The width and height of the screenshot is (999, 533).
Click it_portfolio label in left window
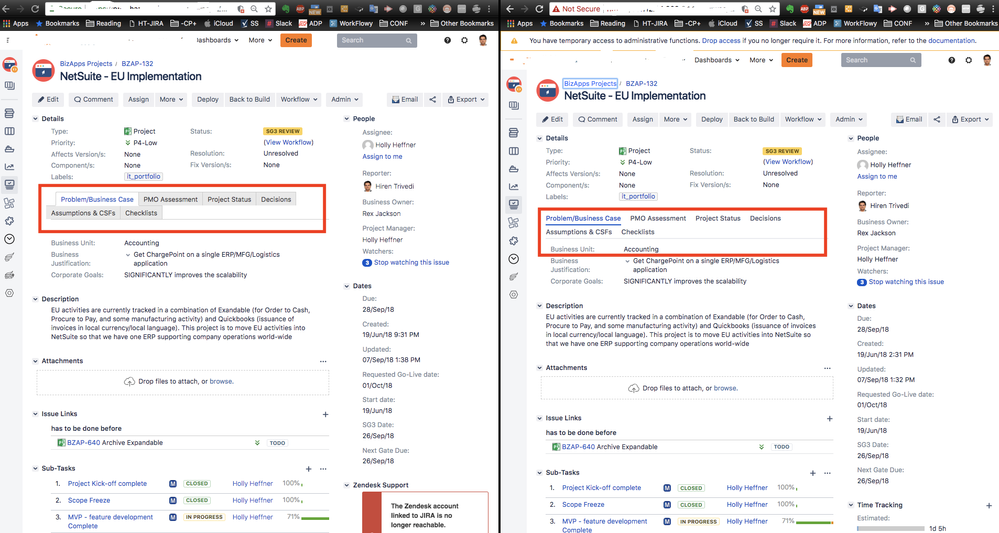143,176
